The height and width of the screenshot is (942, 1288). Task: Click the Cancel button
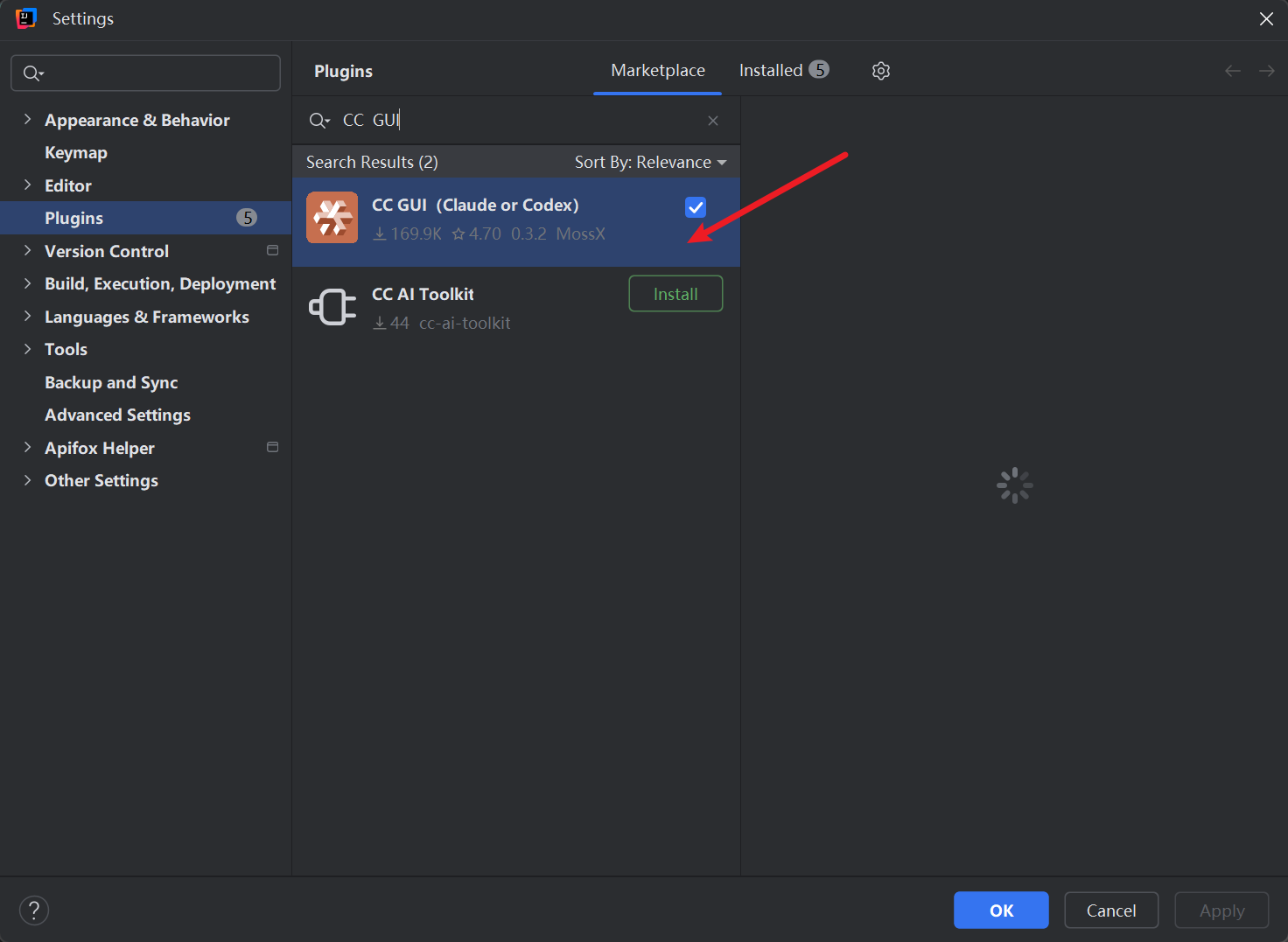(1111, 911)
